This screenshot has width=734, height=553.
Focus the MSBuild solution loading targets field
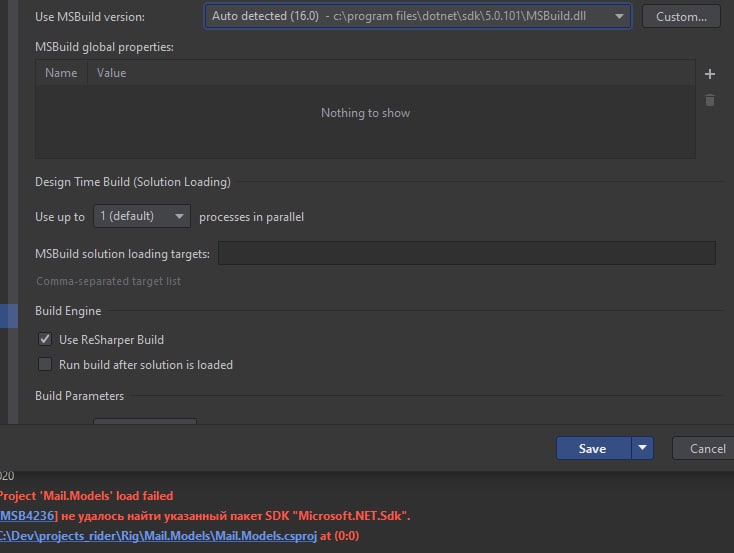(467, 253)
